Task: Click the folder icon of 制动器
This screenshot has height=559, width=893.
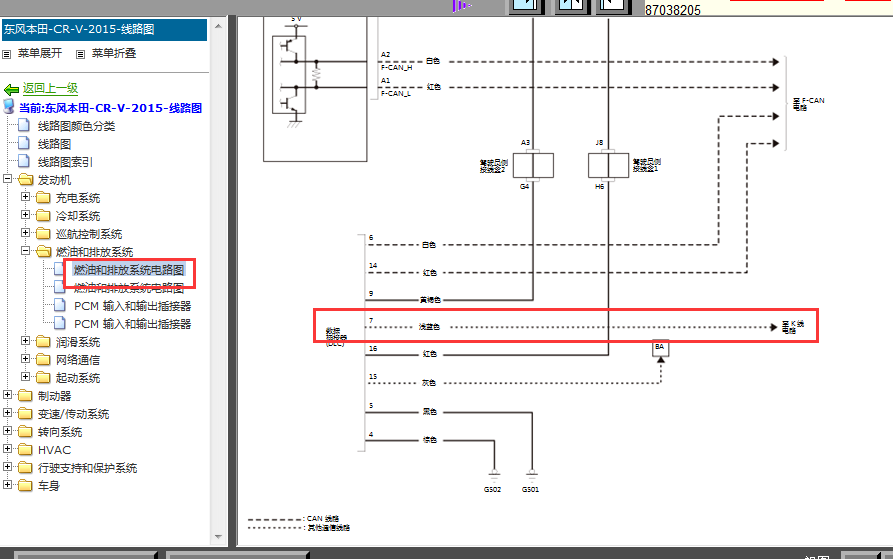Action: pyautogui.click(x=26, y=396)
